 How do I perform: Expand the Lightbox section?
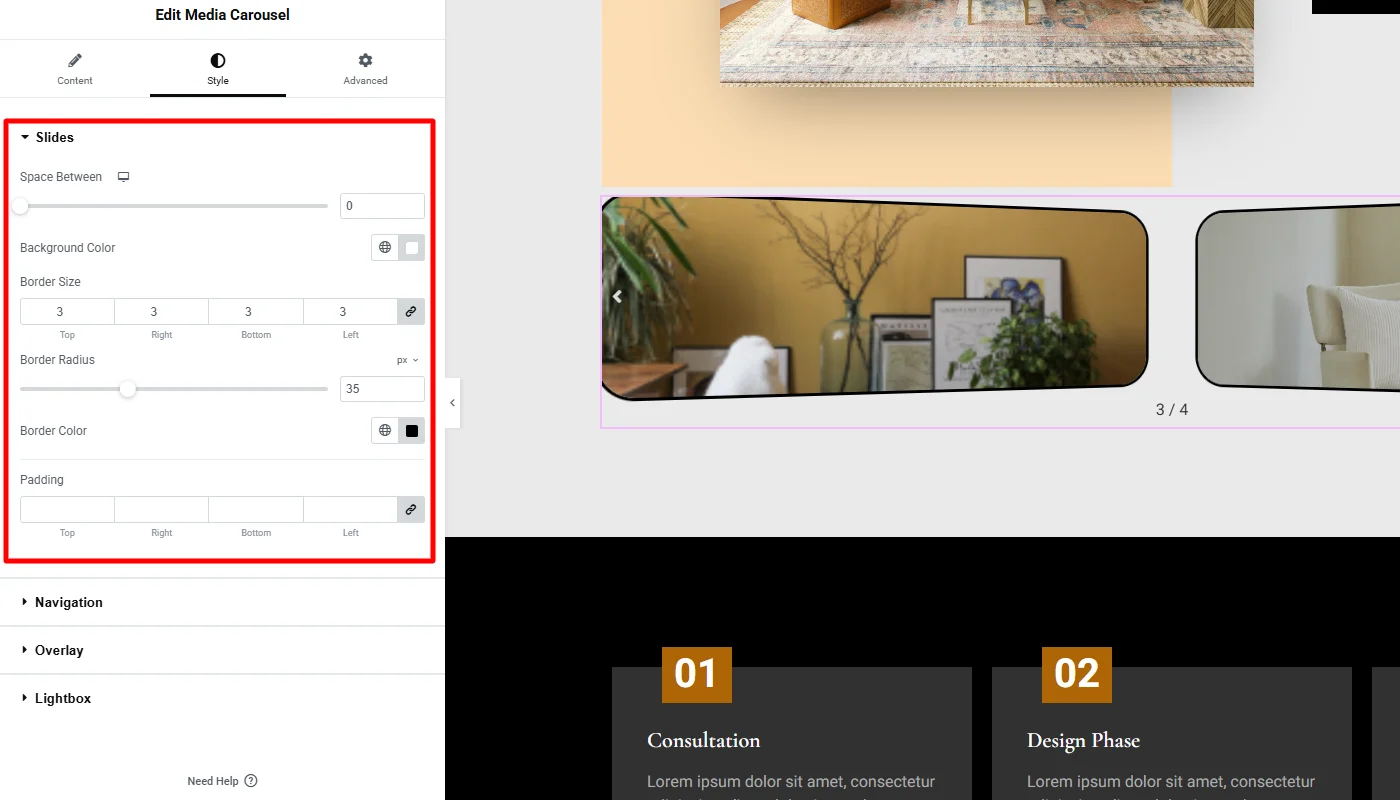[222, 698]
